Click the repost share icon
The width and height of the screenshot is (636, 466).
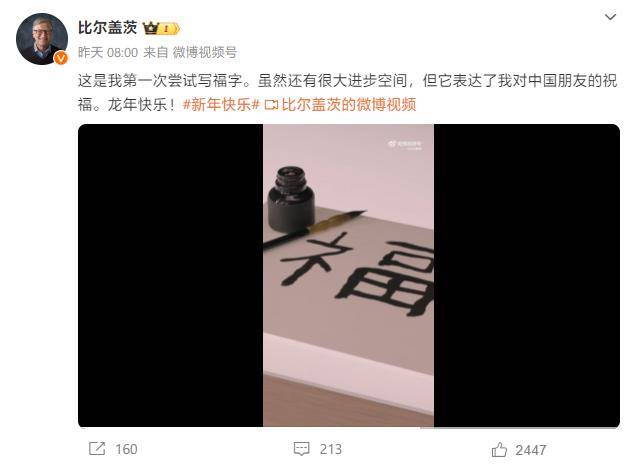click(97, 449)
